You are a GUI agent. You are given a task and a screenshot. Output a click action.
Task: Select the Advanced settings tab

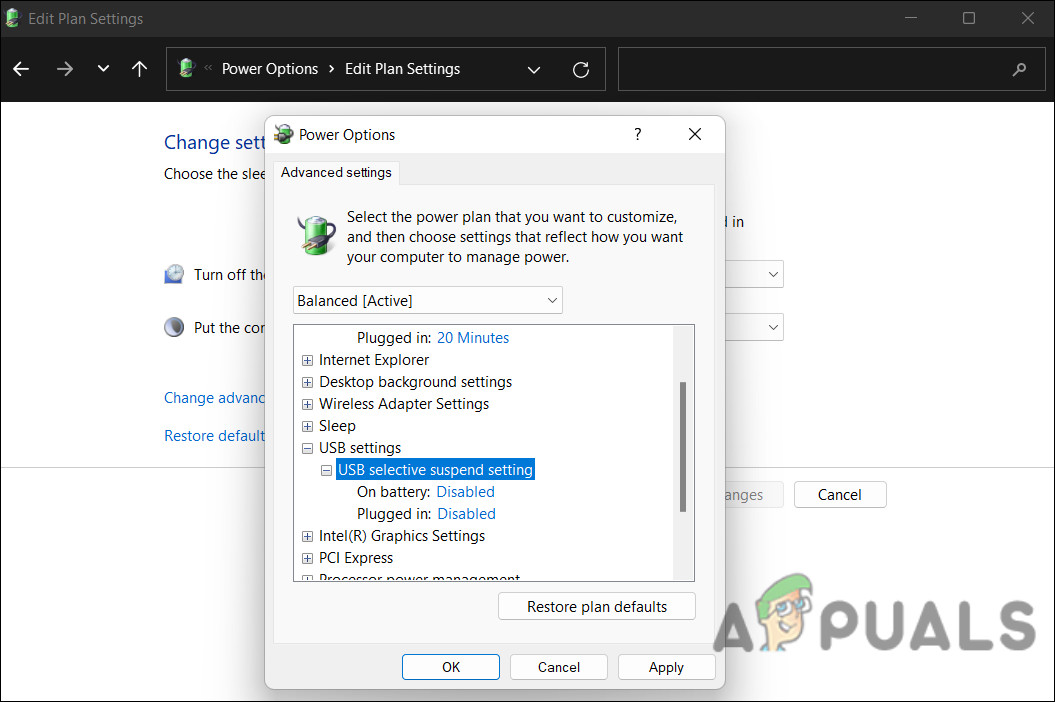335,172
